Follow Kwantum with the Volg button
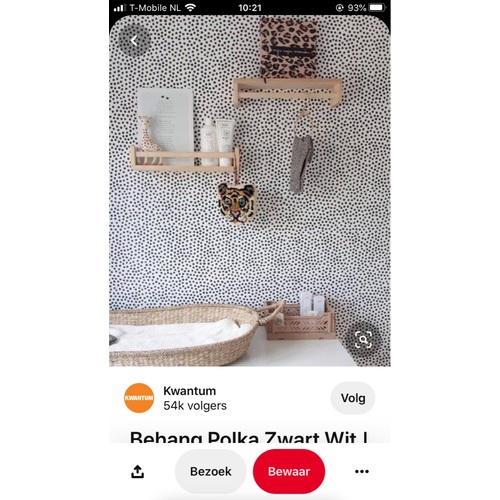Image resolution: width=500 pixels, height=500 pixels. (x=353, y=398)
